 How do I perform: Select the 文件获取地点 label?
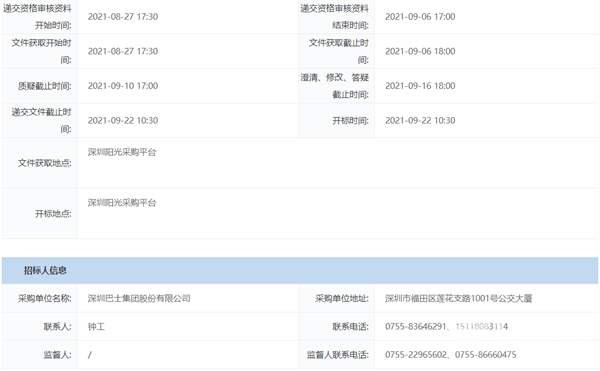[44, 163]
